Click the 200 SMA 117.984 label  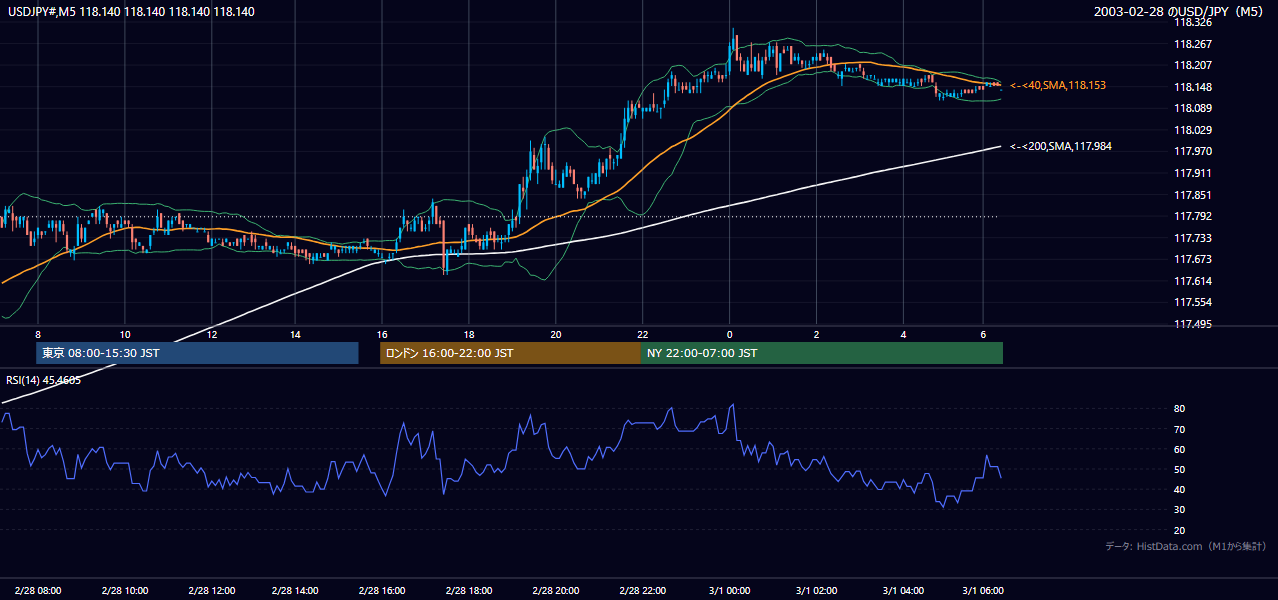pyautogui.click(x=1061, y=147)
